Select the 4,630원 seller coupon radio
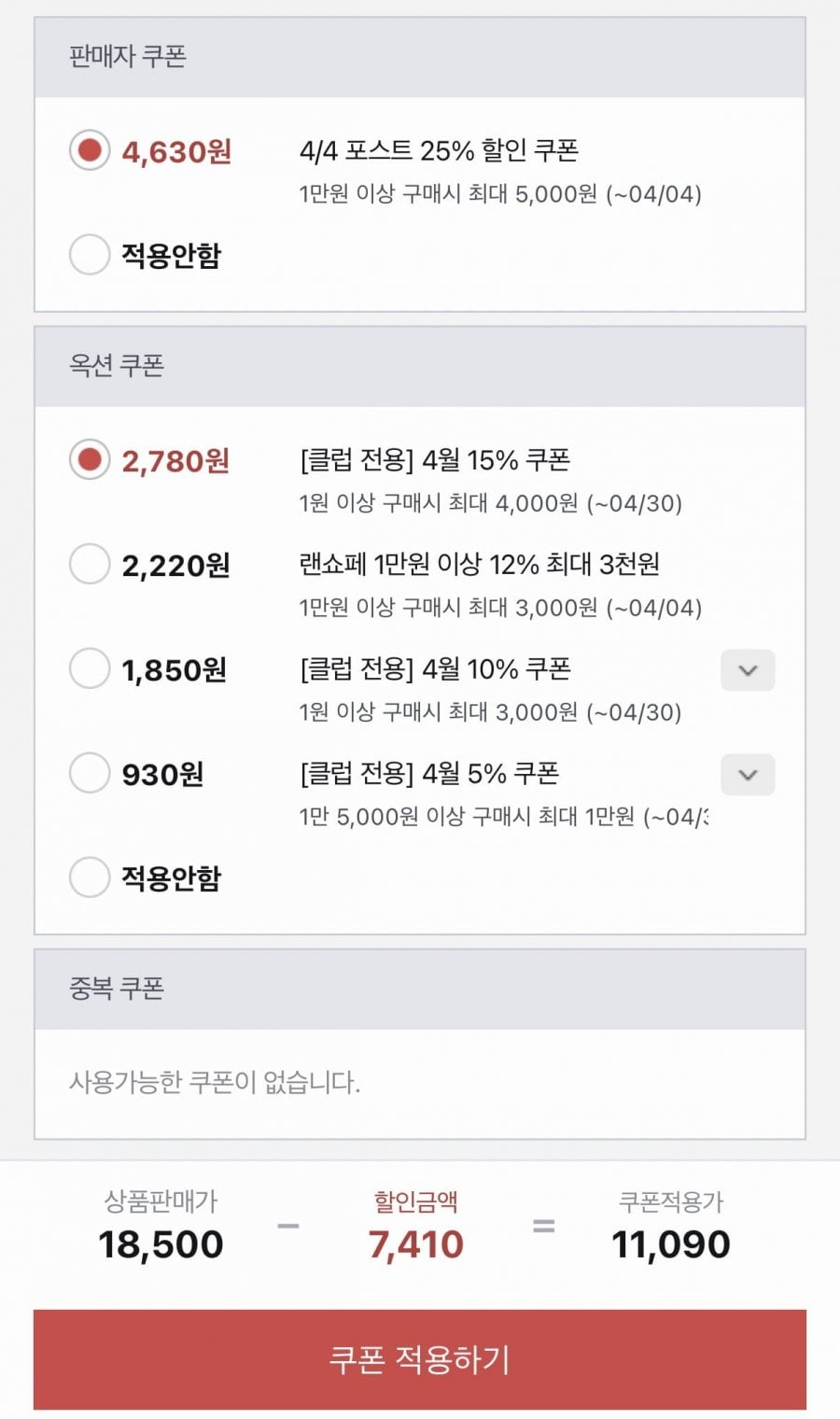Screen dimensions: 840x1419 tap(90, 150)
